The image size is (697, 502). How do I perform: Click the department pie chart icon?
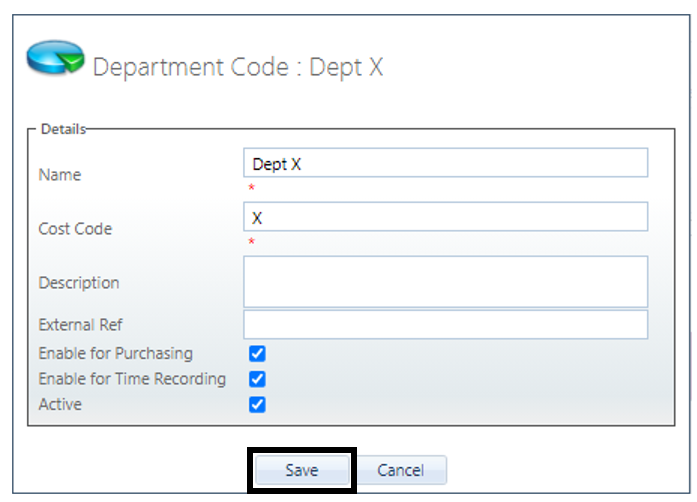pyautogui.click(x=55, y=57)
